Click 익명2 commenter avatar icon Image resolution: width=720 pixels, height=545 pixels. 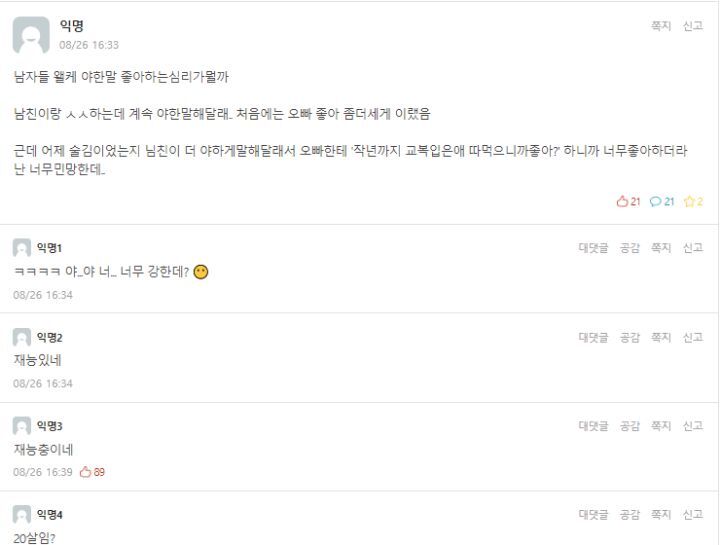[x=22, y=336]
